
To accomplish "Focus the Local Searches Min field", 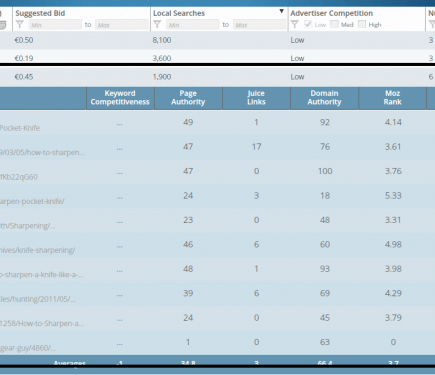I will click(x=193, y=25).
